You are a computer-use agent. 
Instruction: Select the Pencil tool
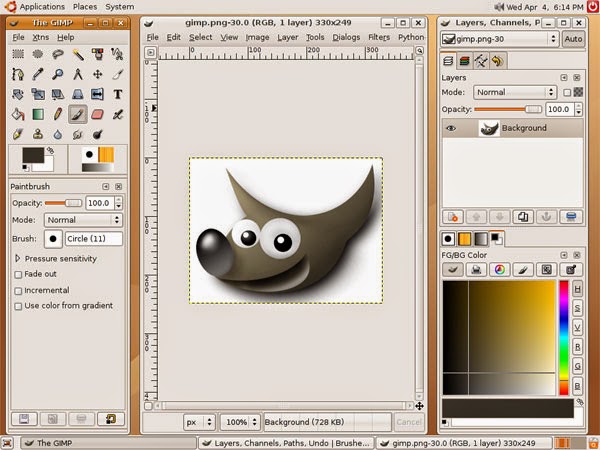[x=57, y=114]
